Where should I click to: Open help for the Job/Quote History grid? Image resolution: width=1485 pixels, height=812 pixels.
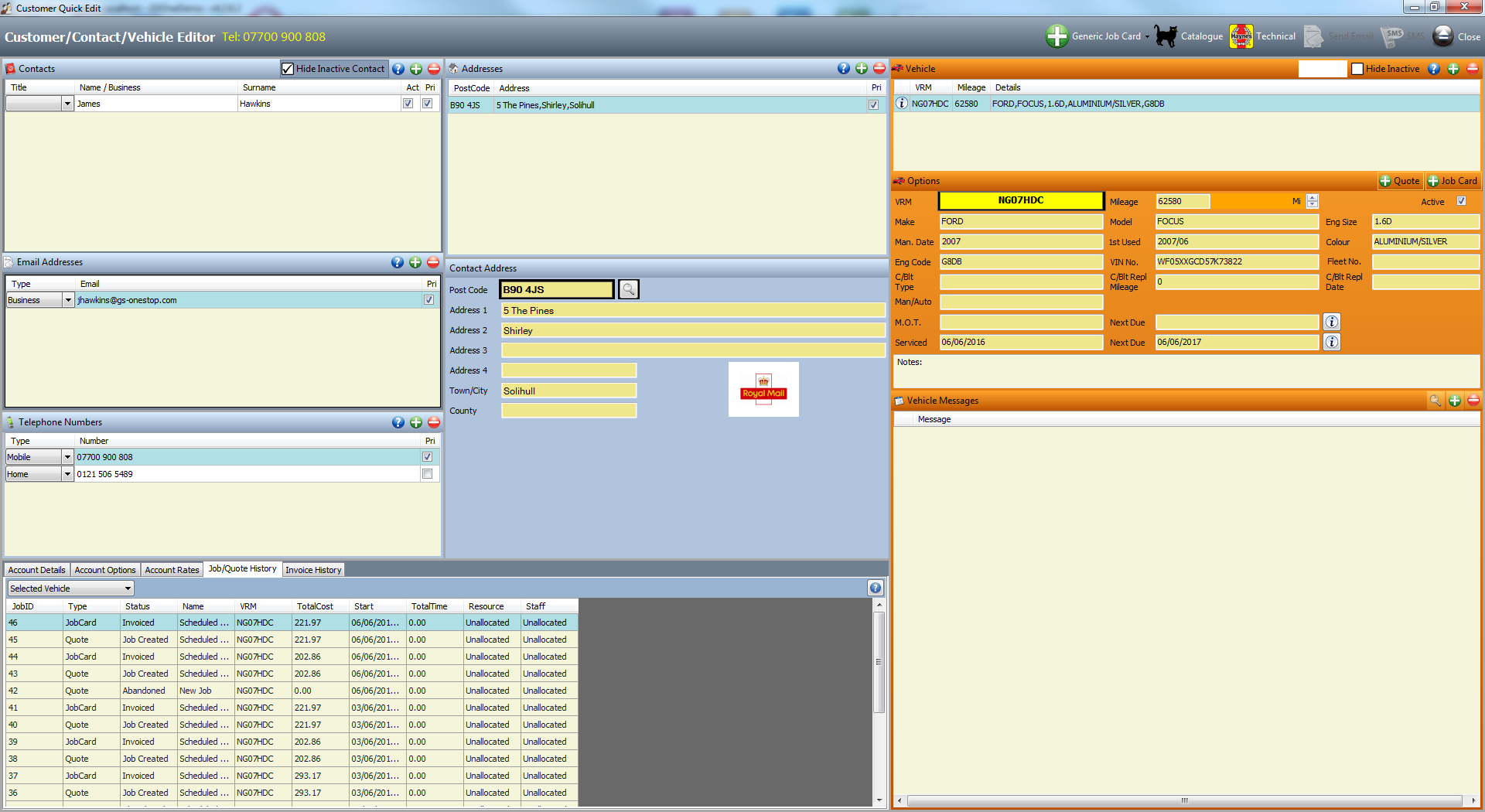click(876, 588)
